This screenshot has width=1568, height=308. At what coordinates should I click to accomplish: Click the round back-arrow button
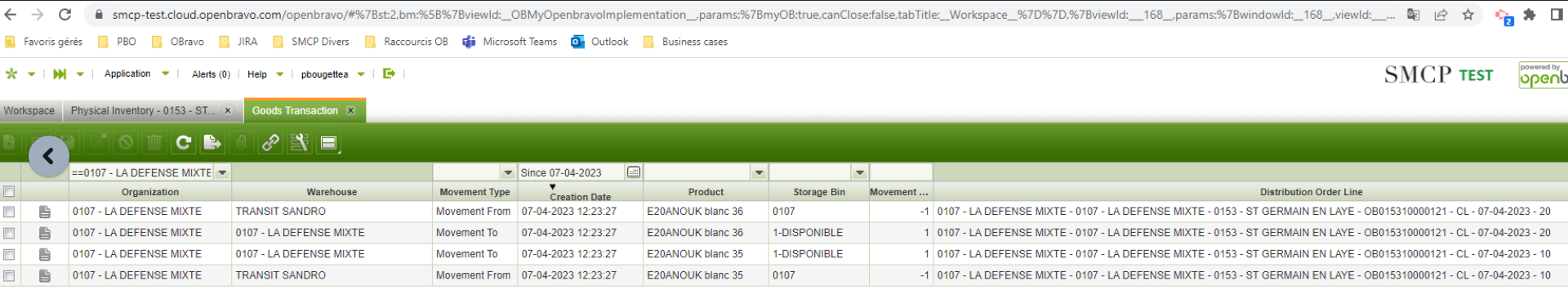[x=49, y=155]
